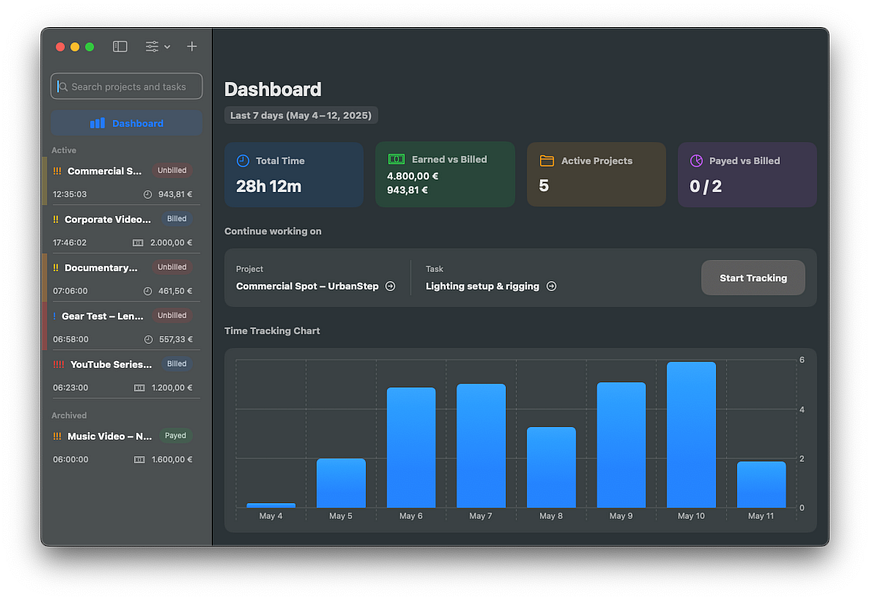Click the May 7 chart bar
The image size is (870, 600).
[x=481, y=446]
